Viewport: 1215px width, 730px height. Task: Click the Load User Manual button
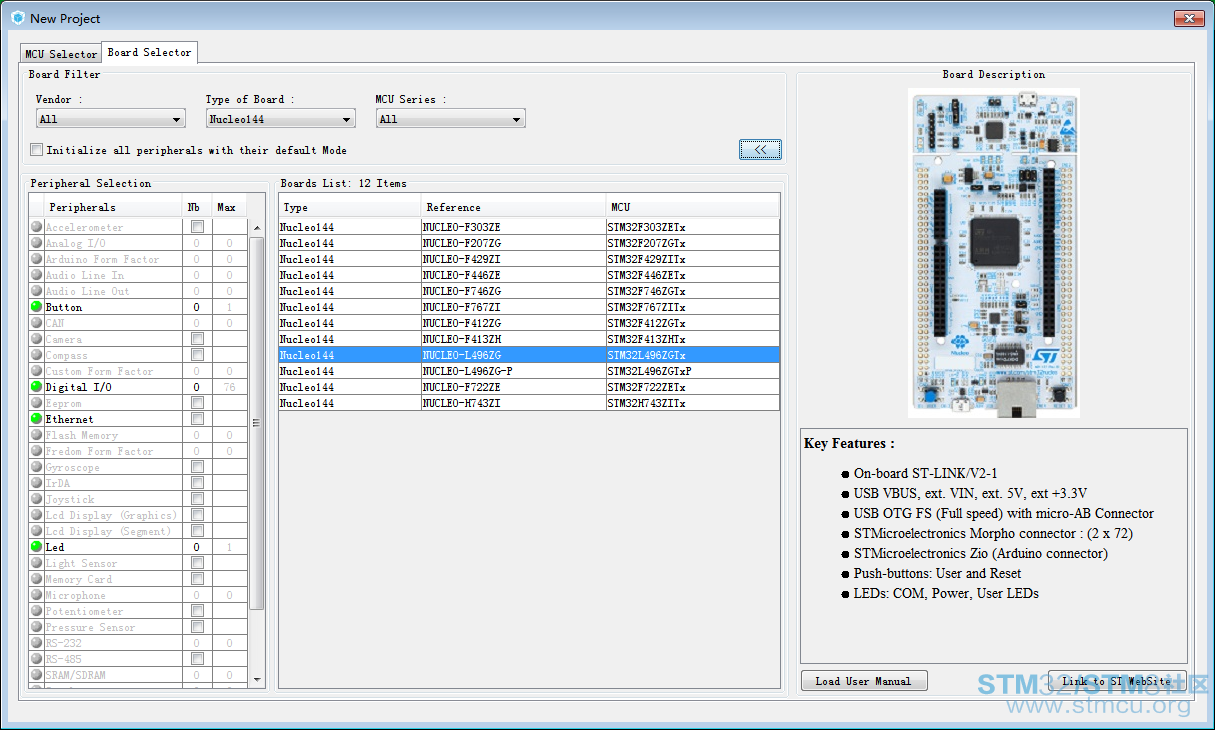(864, 681)
